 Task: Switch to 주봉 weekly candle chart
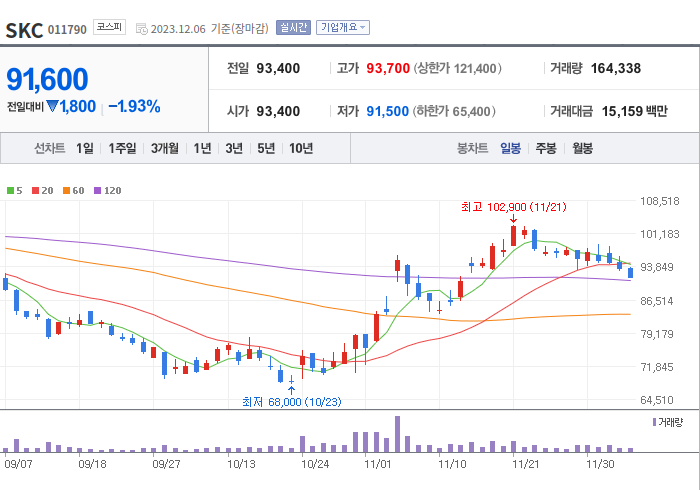(x=546, y=148)
